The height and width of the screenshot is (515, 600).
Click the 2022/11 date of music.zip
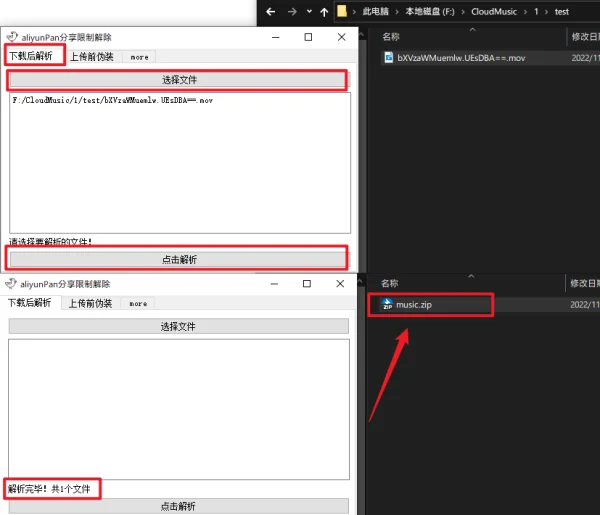point(584,305)
